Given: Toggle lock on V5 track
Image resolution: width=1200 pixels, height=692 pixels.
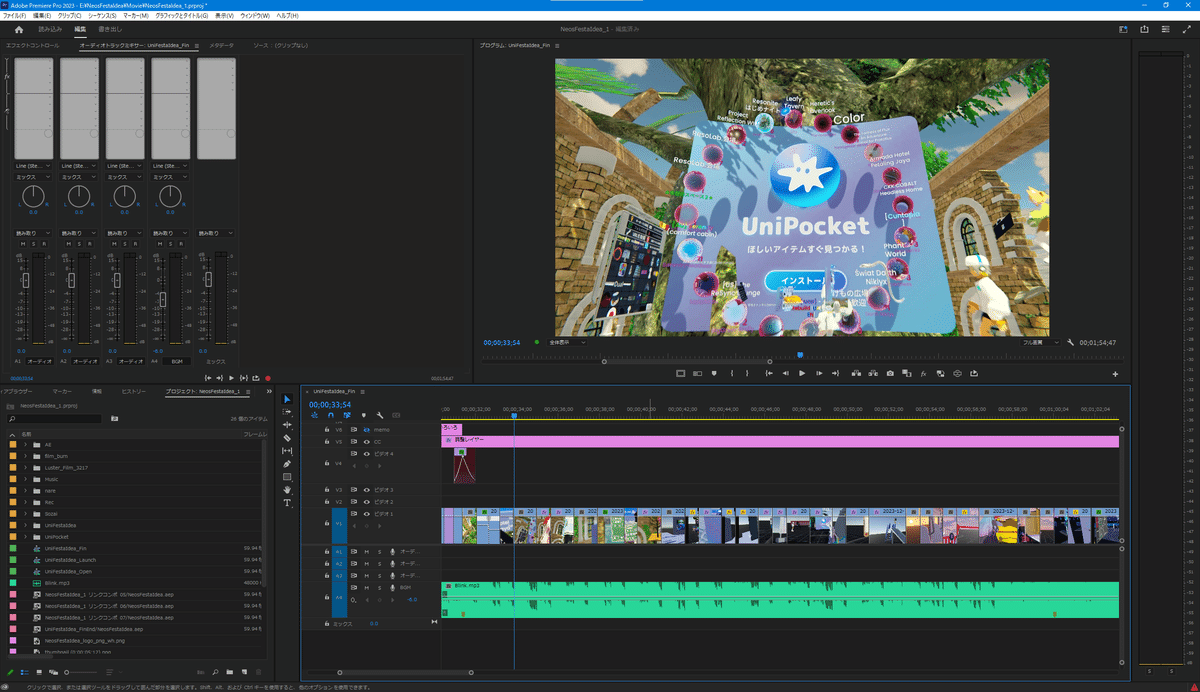Looking at the screenshot, I should 327,442.
